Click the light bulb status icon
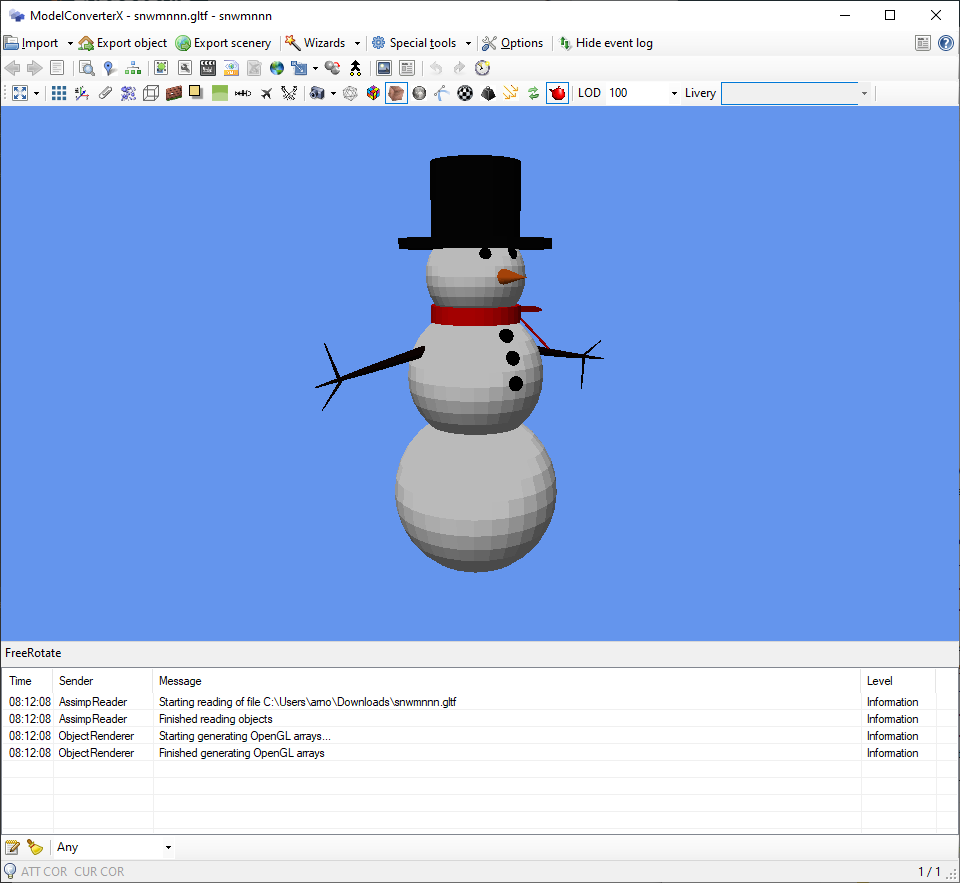The image size is (960, 883). 10,871
